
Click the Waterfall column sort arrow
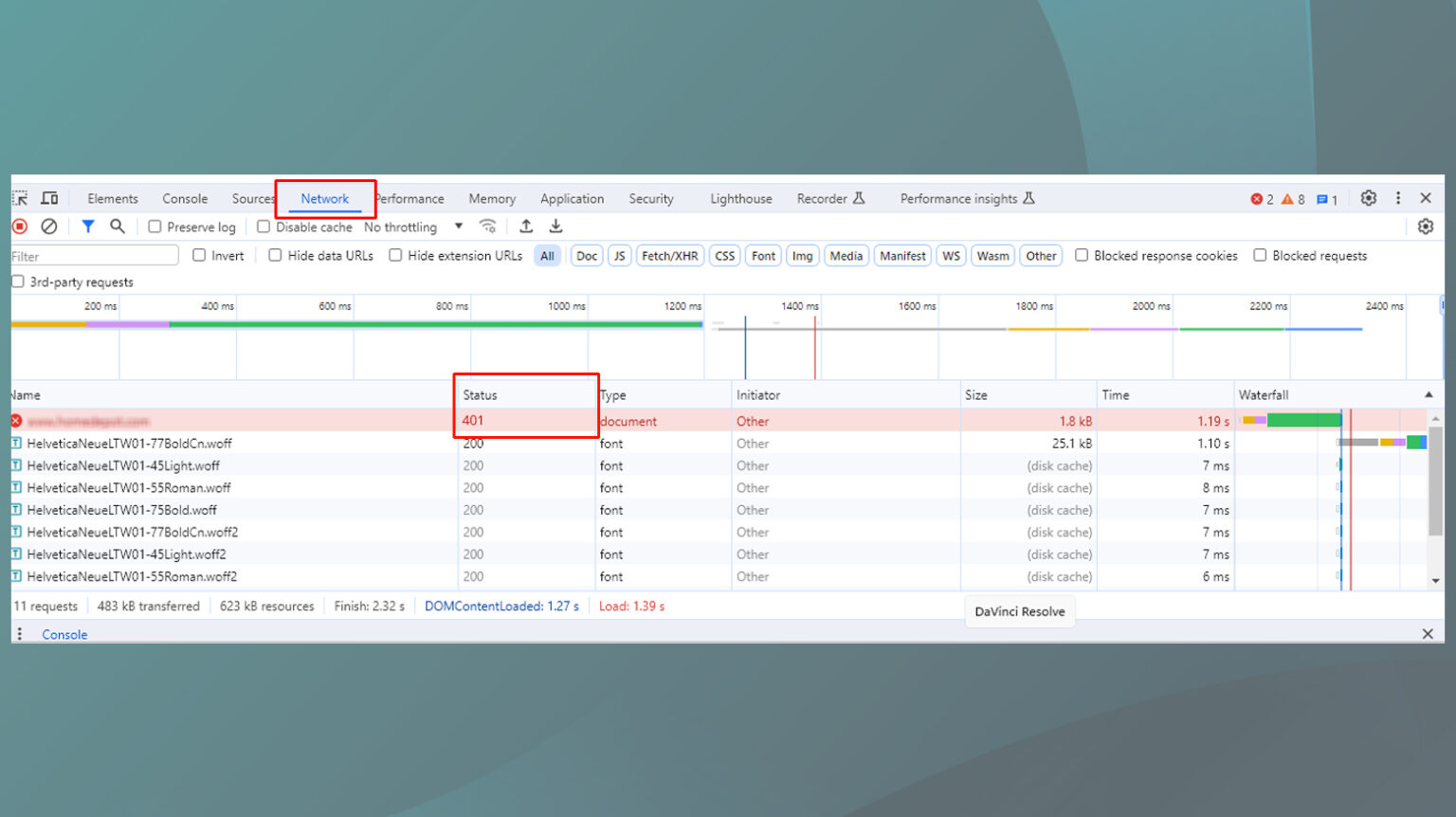(1429, 394)
